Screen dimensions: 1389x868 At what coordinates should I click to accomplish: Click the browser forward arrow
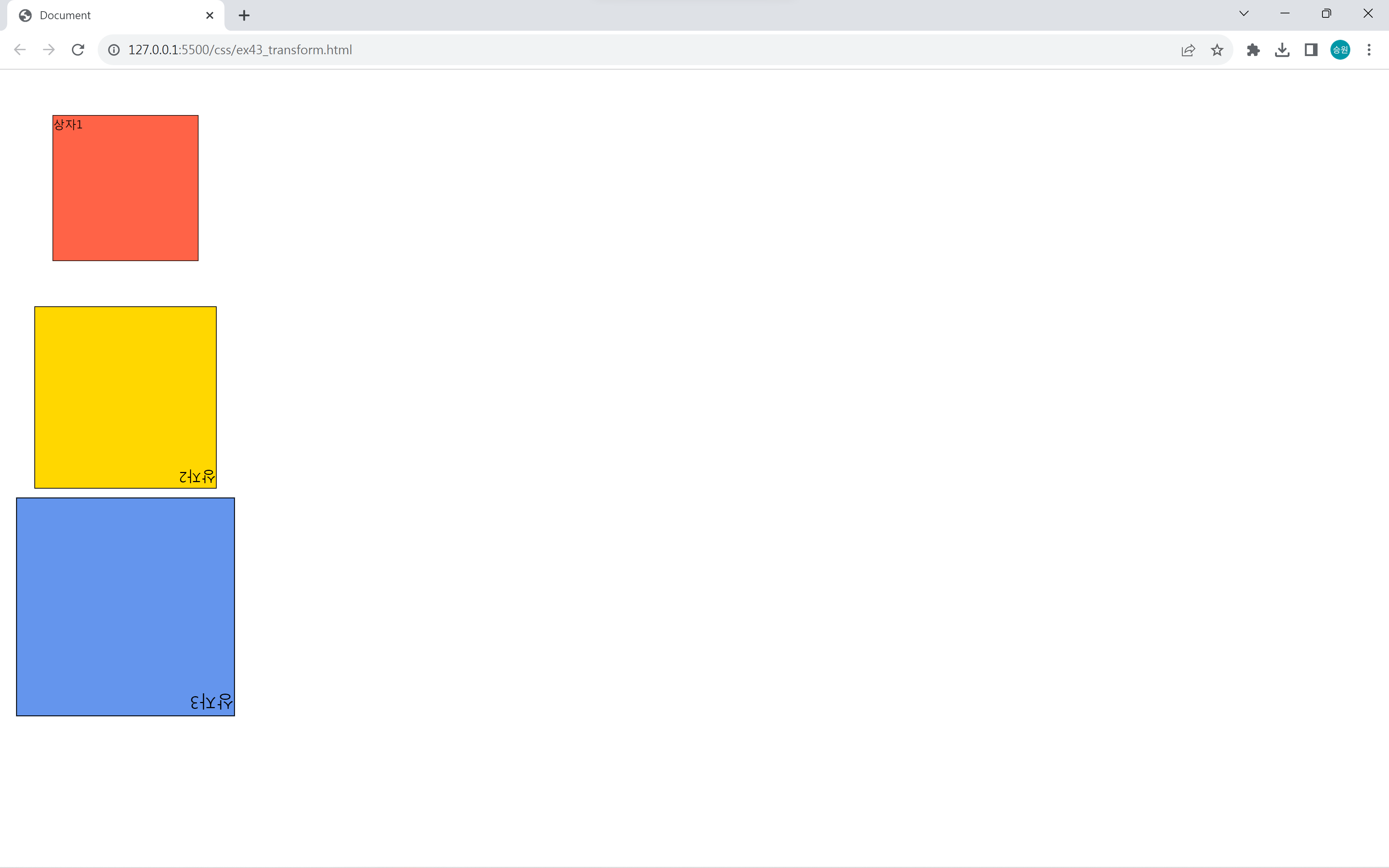click(x=49, y=50)
